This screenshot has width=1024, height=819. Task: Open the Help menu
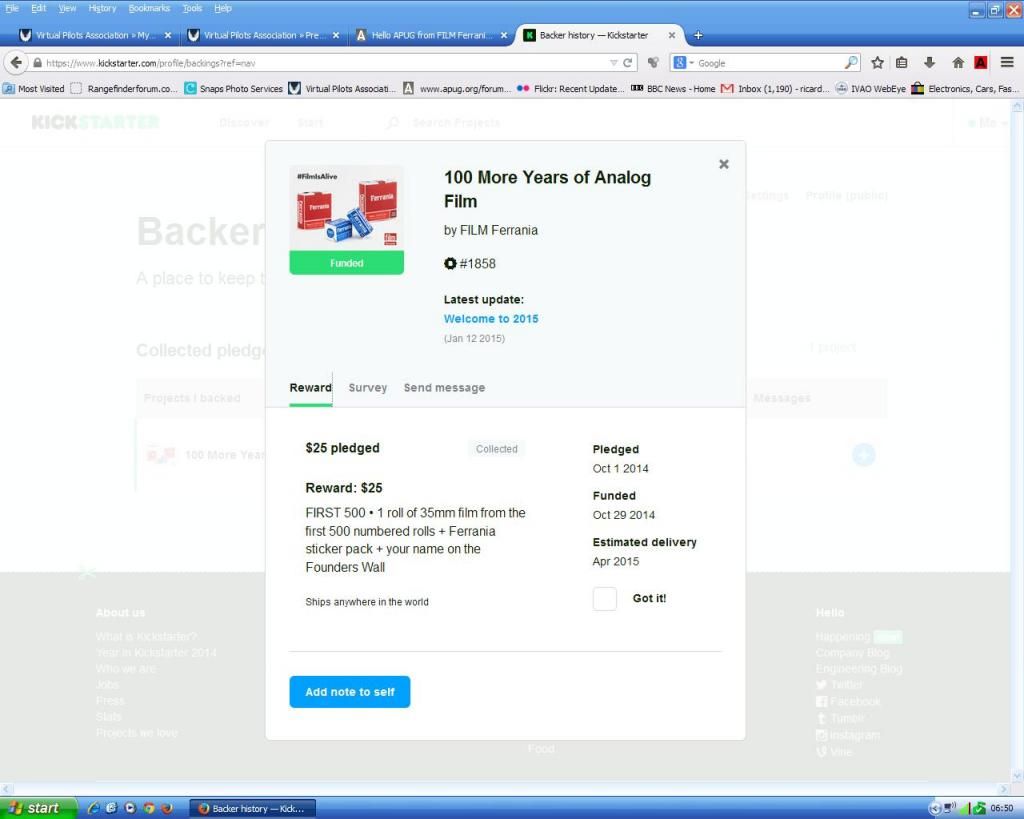click(x=223, y=8)
